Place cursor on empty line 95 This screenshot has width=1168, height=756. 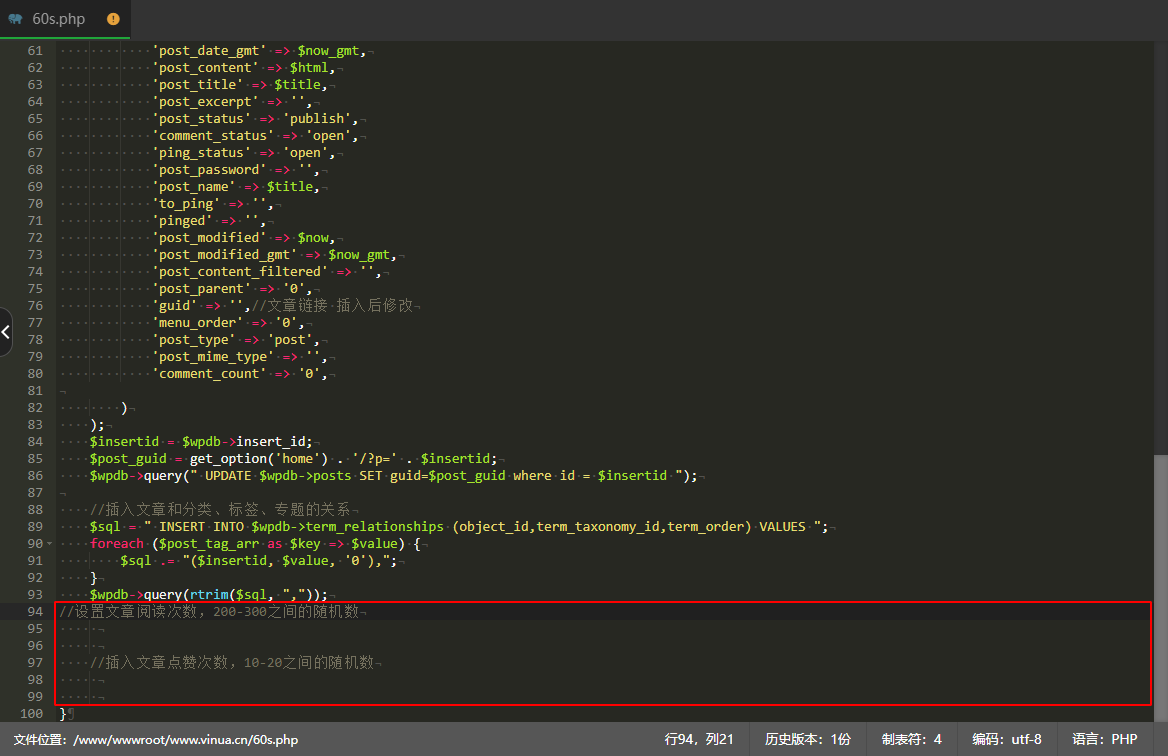click(x=603, y=629)
